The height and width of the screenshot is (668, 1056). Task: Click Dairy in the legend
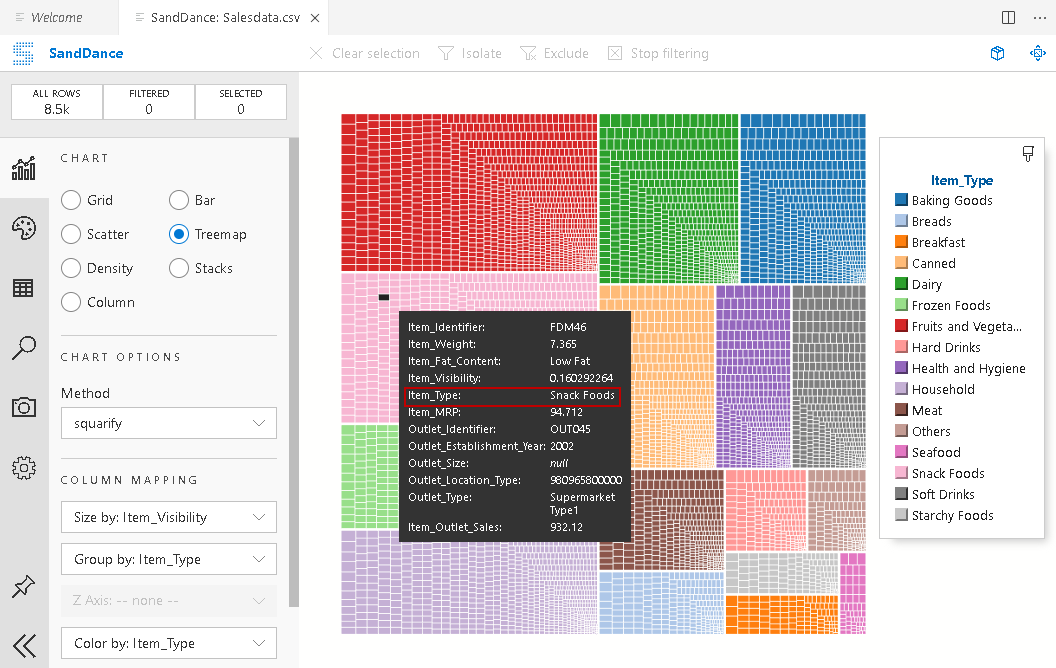(926, 285)
